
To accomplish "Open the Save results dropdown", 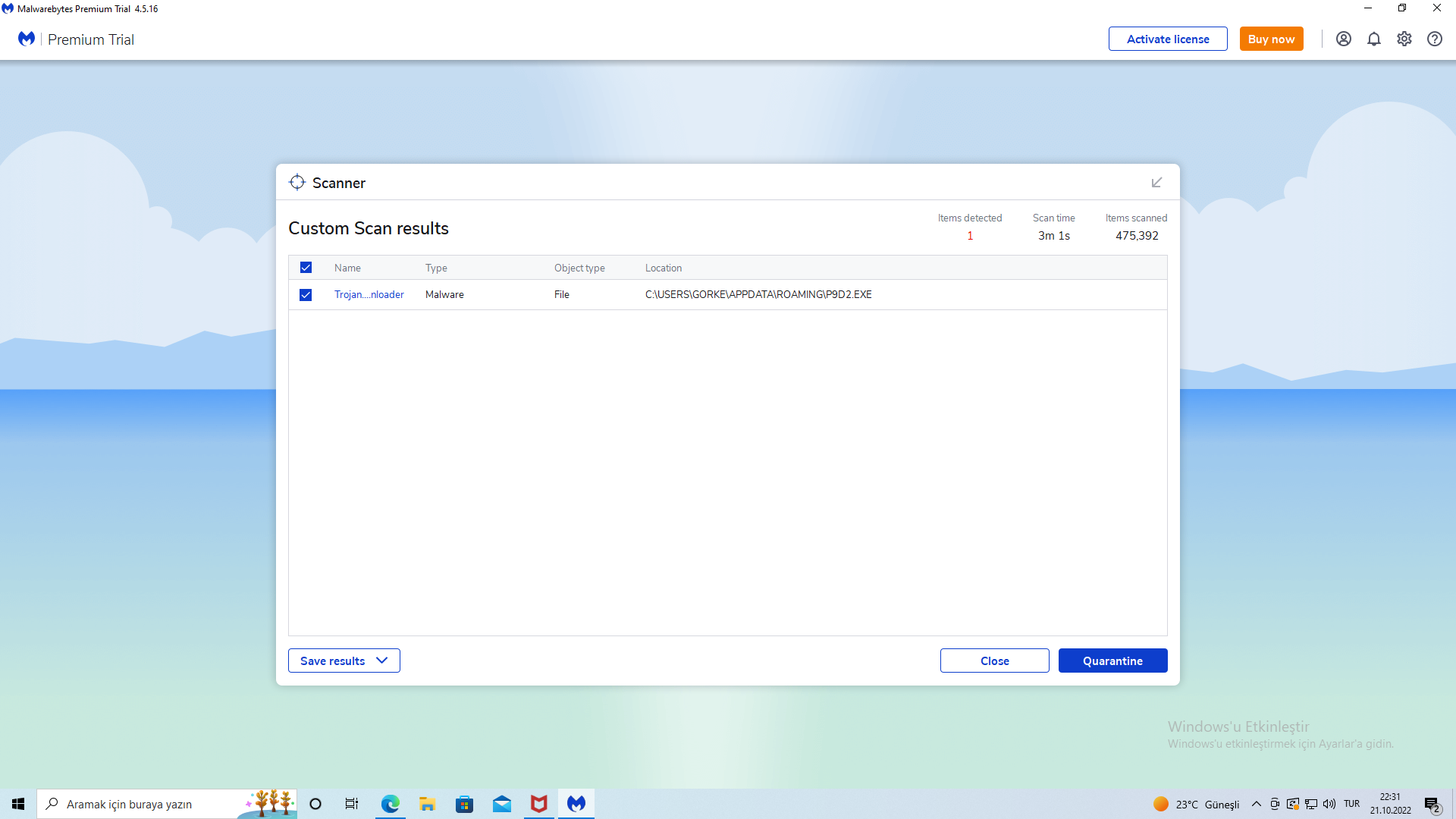I will pyautogui.click(x=344, y=661).
